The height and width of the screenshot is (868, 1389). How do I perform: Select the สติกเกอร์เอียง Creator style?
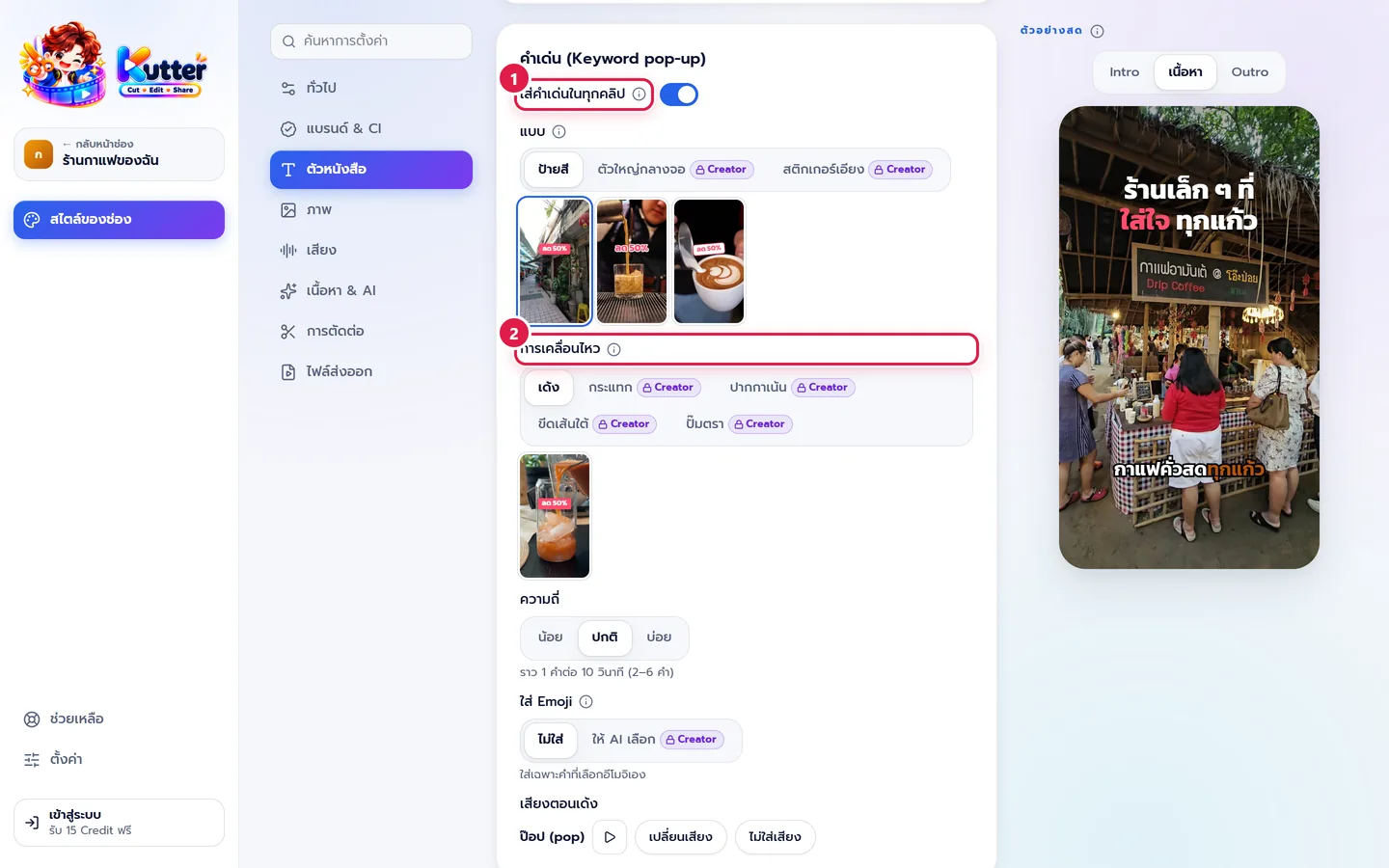[857, 170]
